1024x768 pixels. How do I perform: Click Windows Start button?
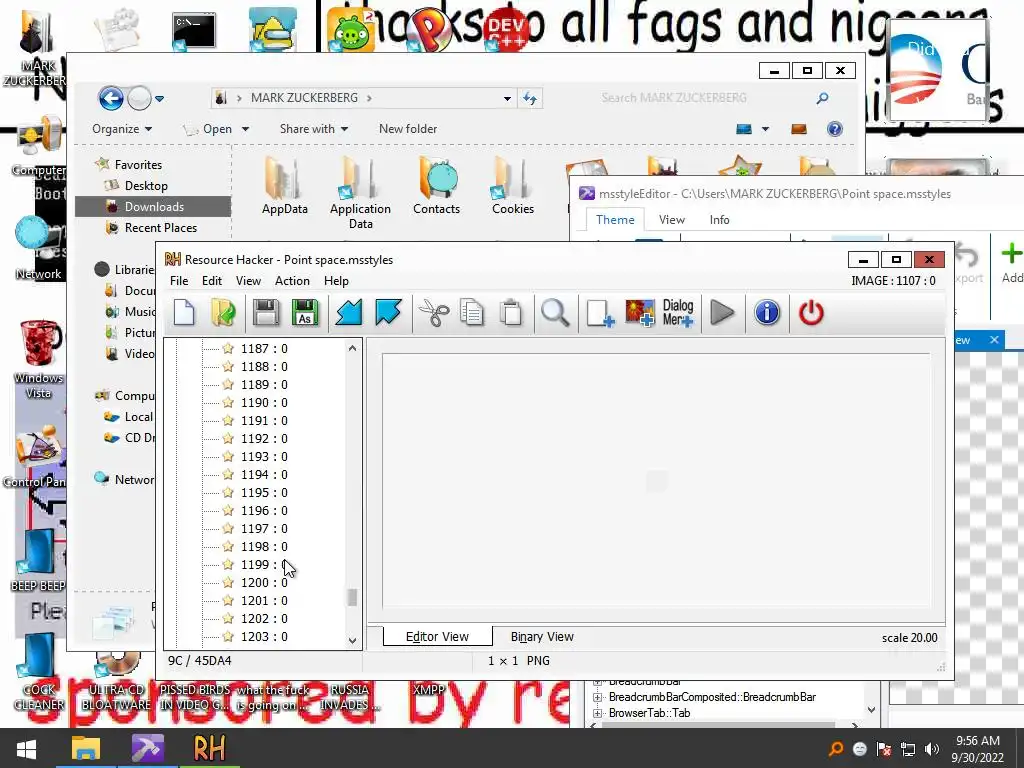tap(26, 748)
